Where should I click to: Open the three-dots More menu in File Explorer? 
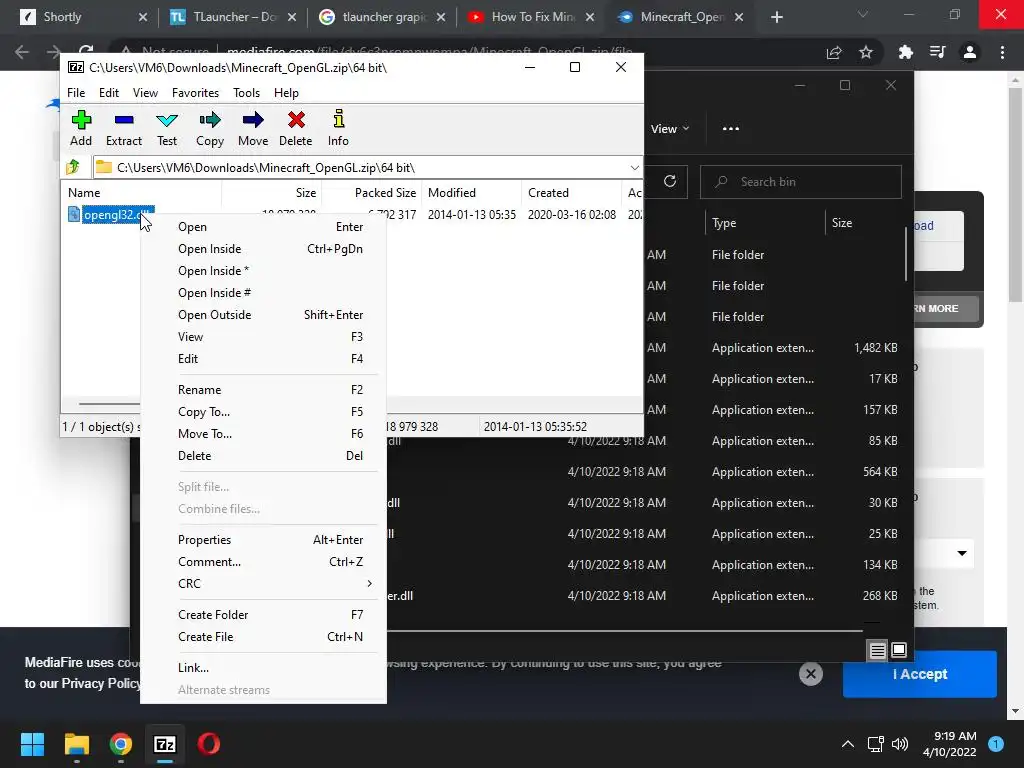point(731,129)
